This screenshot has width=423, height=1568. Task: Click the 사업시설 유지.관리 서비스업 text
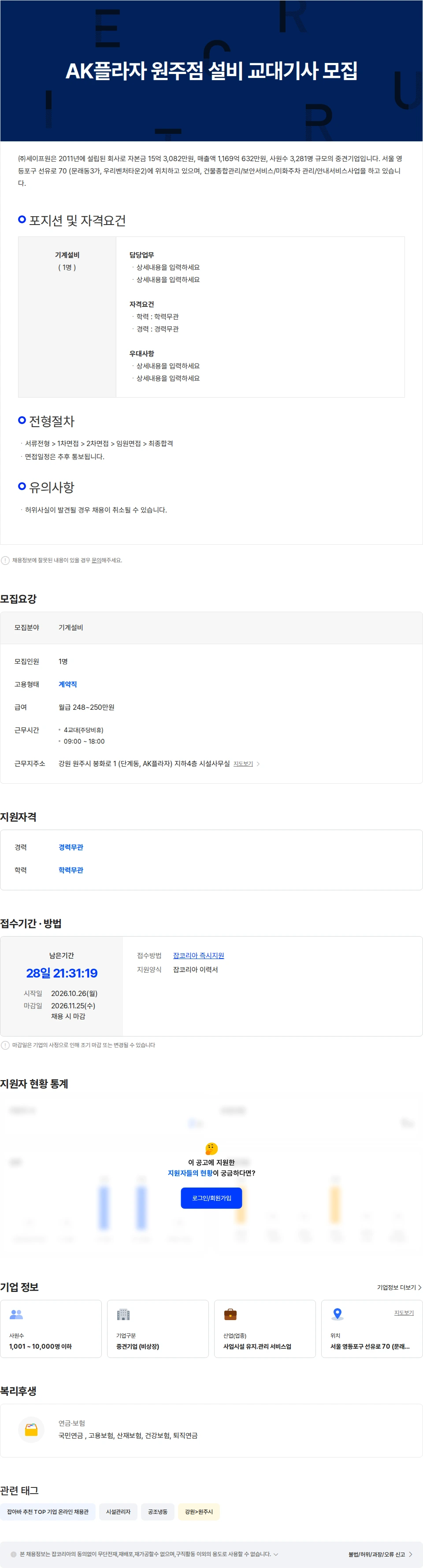(x=257, y=1347)
